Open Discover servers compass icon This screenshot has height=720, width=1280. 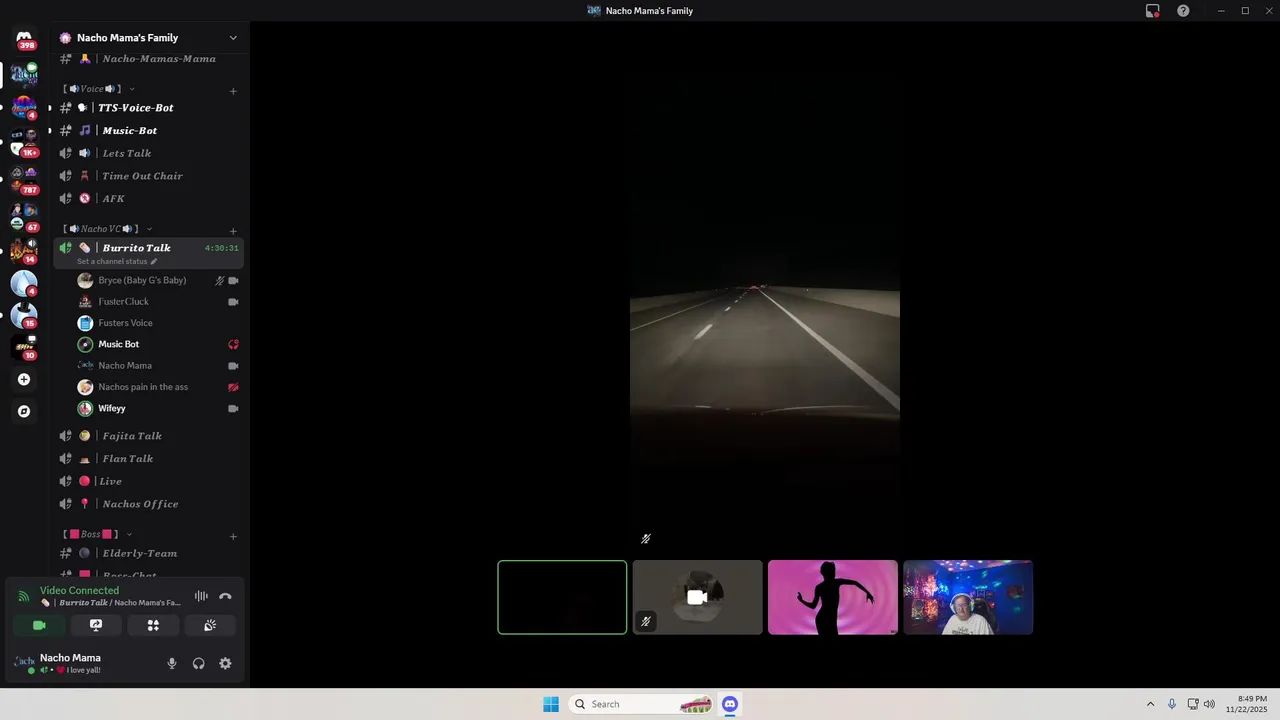[24, 411]
